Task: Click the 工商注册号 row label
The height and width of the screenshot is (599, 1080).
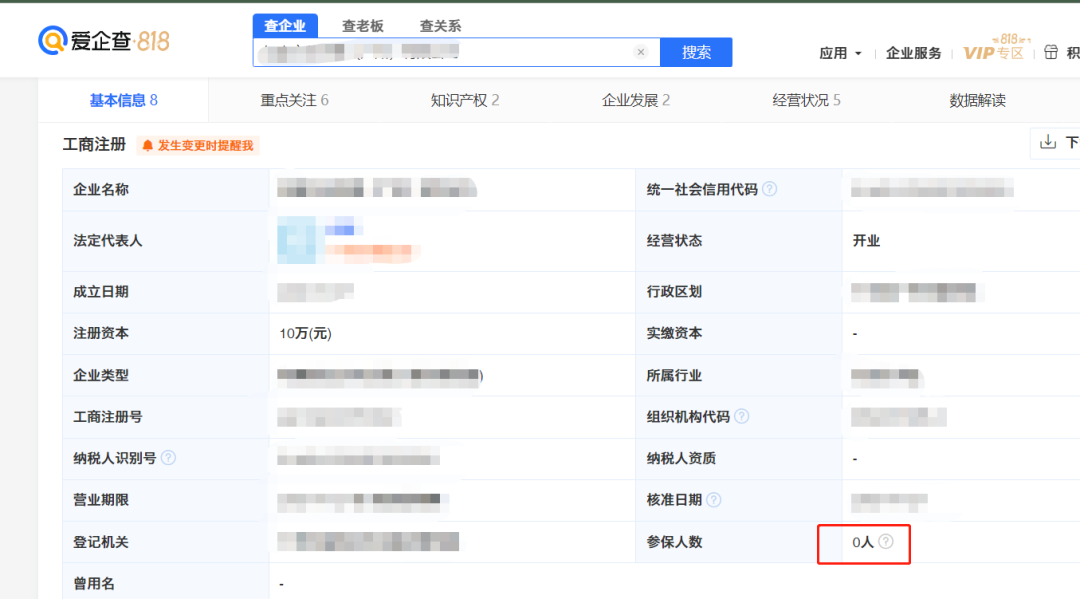Action: point(107,417)
